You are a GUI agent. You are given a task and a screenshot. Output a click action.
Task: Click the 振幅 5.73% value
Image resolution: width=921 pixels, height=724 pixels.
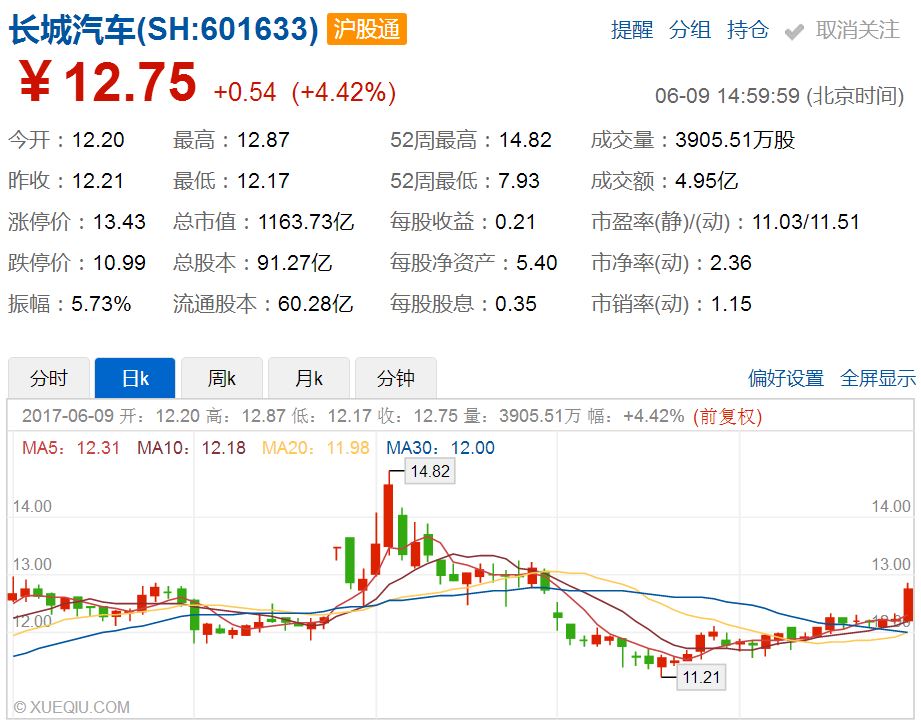[x=101, y=304]
